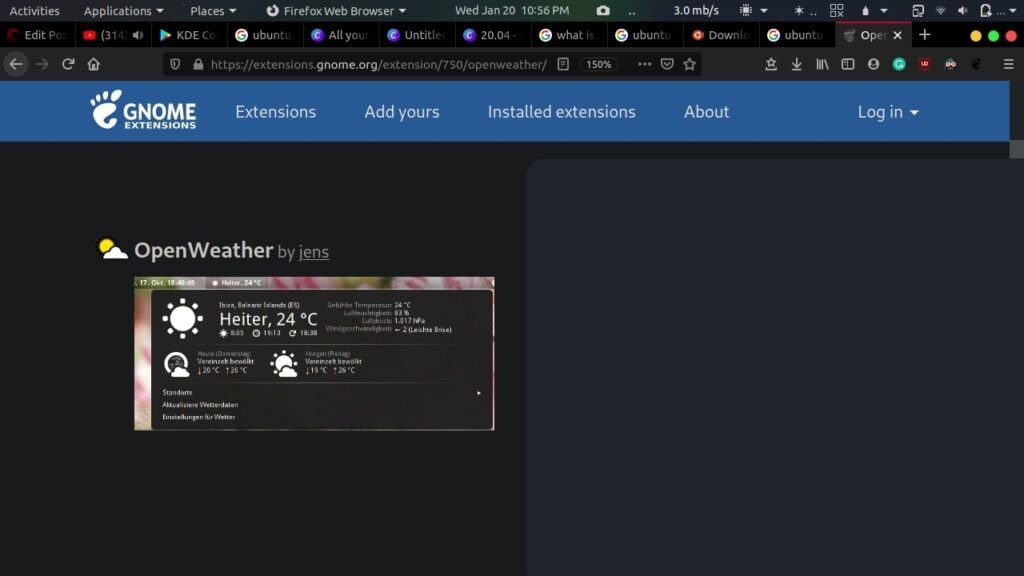Click the GNOME Extensions logo

pyautogui.click(x=143, y=110)
